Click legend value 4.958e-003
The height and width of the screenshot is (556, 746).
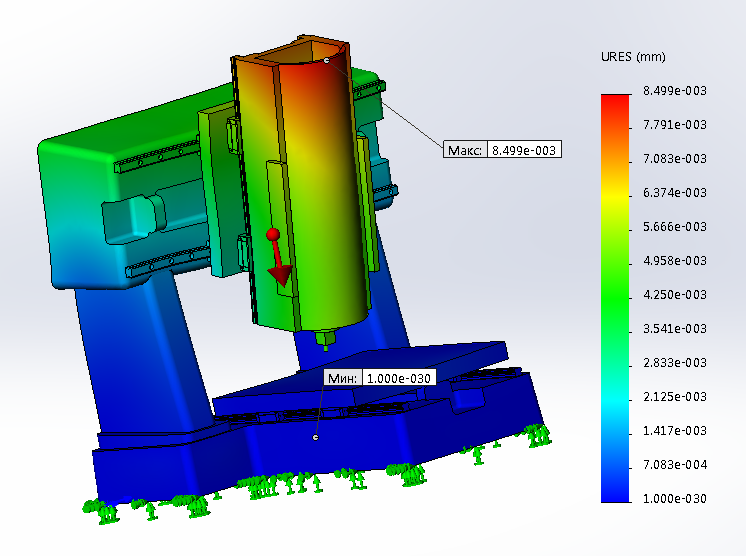pyautogui.click(x=675, y=261)
